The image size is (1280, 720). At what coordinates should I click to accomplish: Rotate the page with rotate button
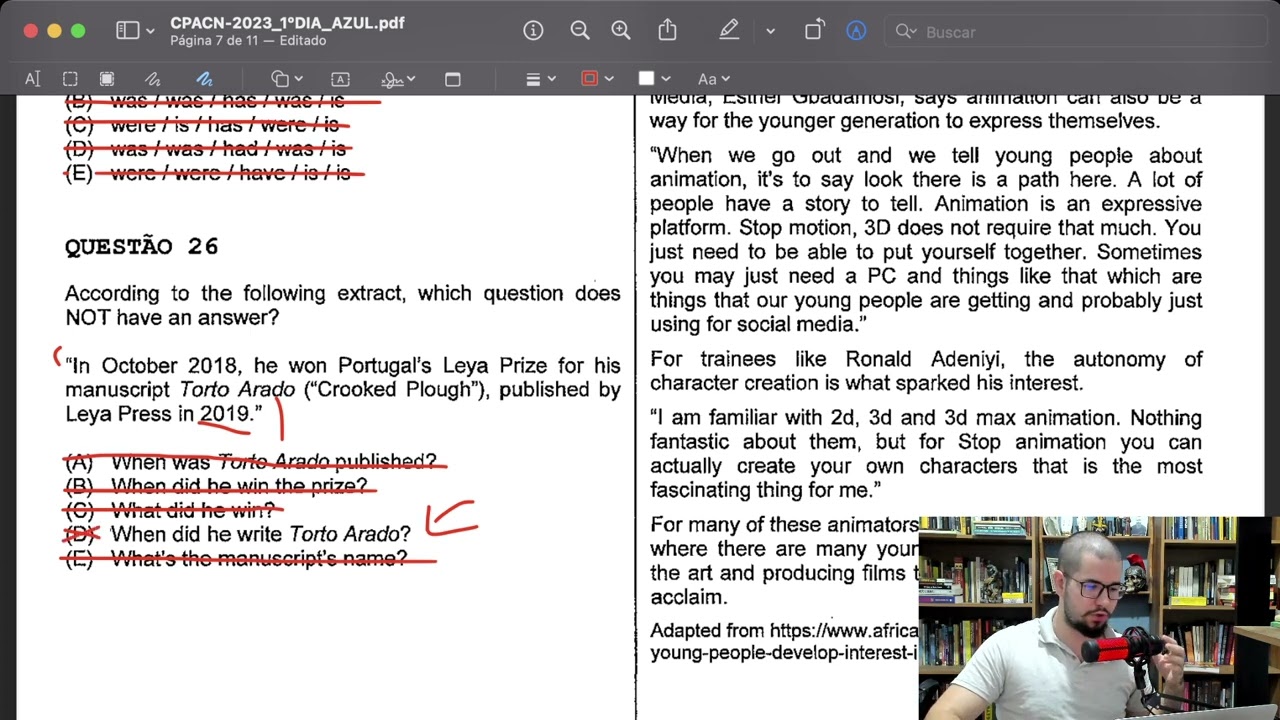click(814, 31)
